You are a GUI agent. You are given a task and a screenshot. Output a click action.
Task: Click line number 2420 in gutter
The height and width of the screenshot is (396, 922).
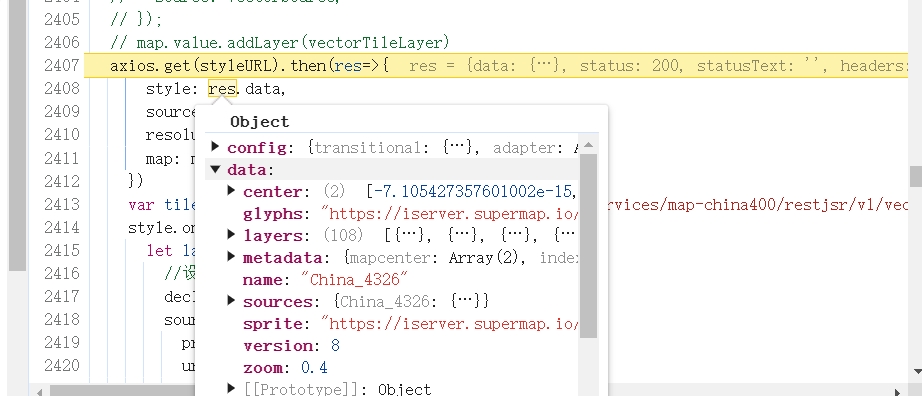[62, 365]
